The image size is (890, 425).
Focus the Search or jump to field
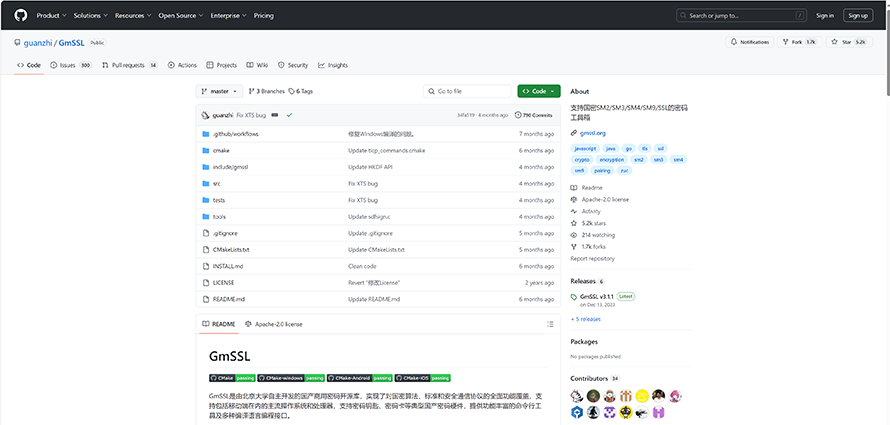[x=741, y=16]
